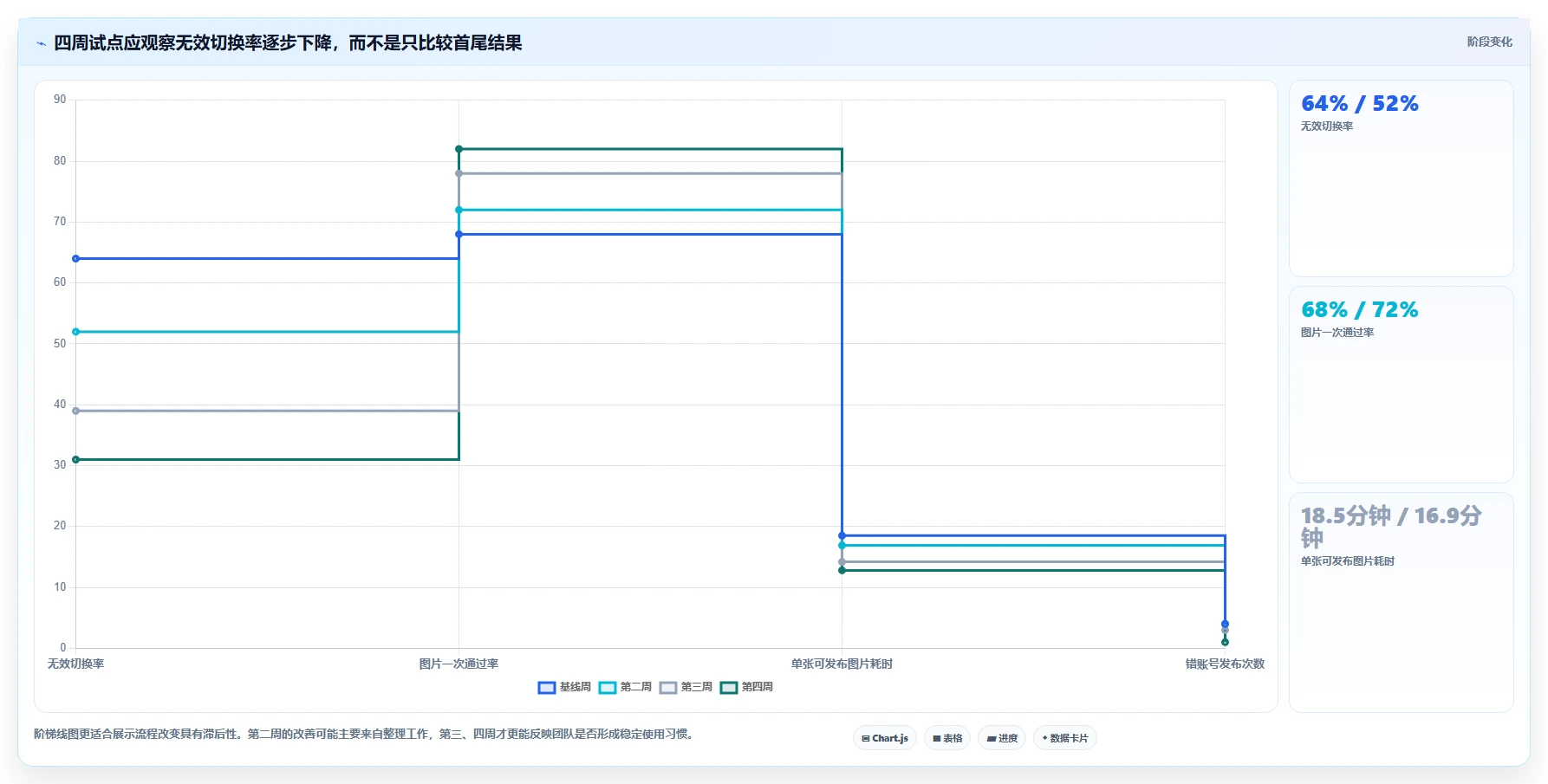
Task: Click the small icon before the chart title
Action: click(41, 43)
